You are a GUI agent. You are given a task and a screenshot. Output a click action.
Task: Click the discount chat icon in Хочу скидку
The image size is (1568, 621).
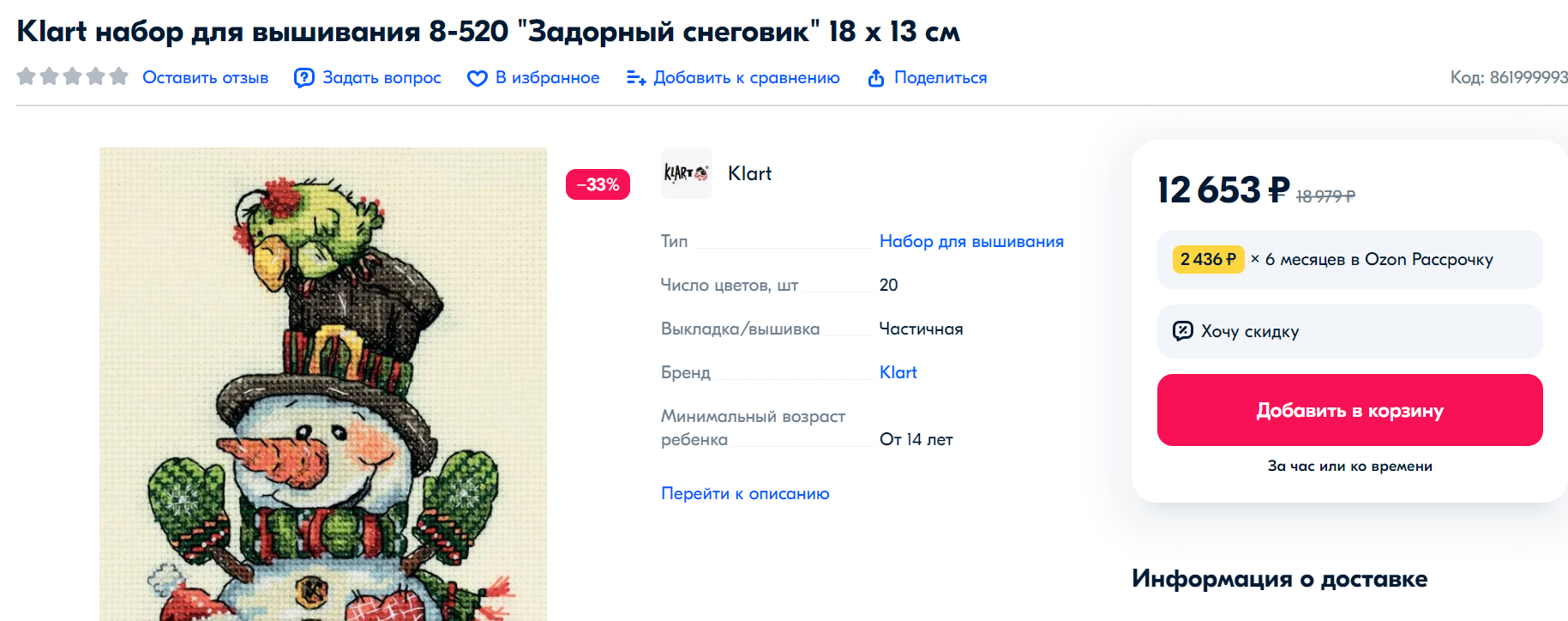click(1182, 331)
